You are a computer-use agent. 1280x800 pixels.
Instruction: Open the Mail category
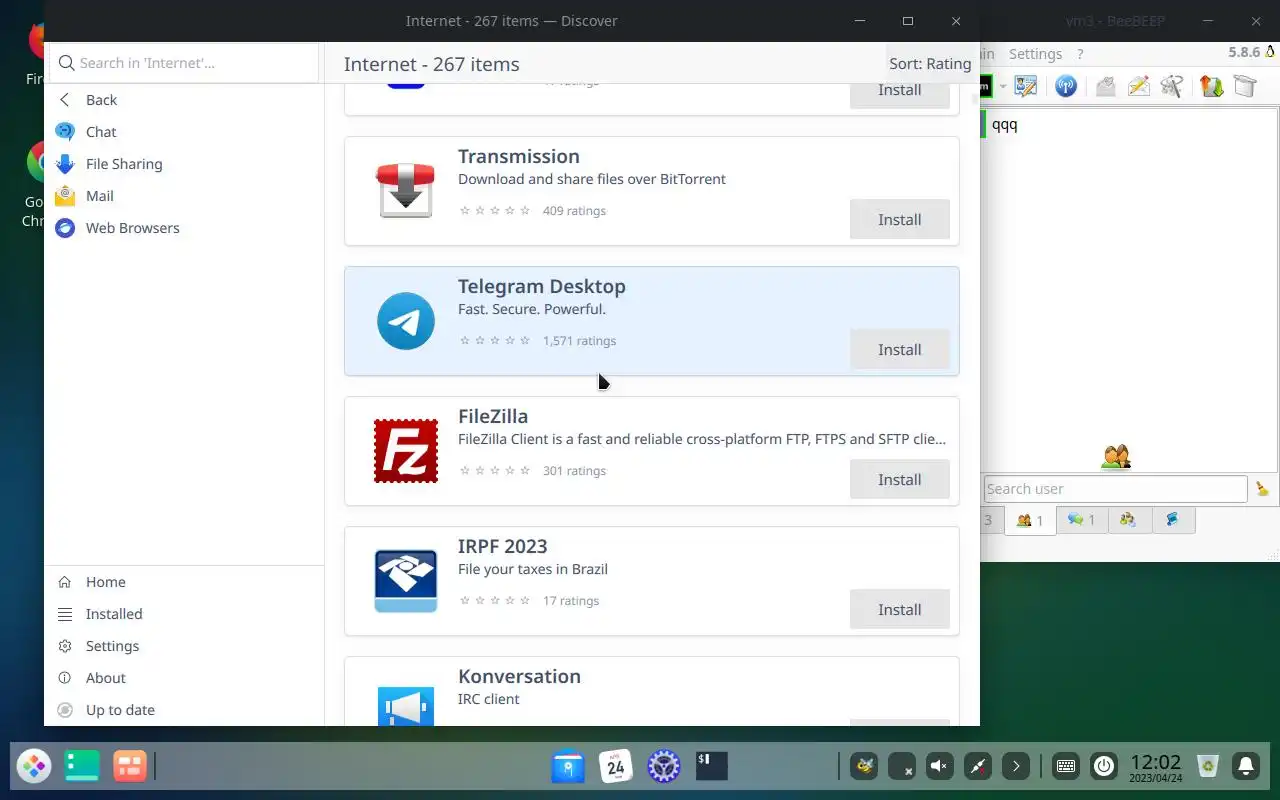(x=184, y=196)
